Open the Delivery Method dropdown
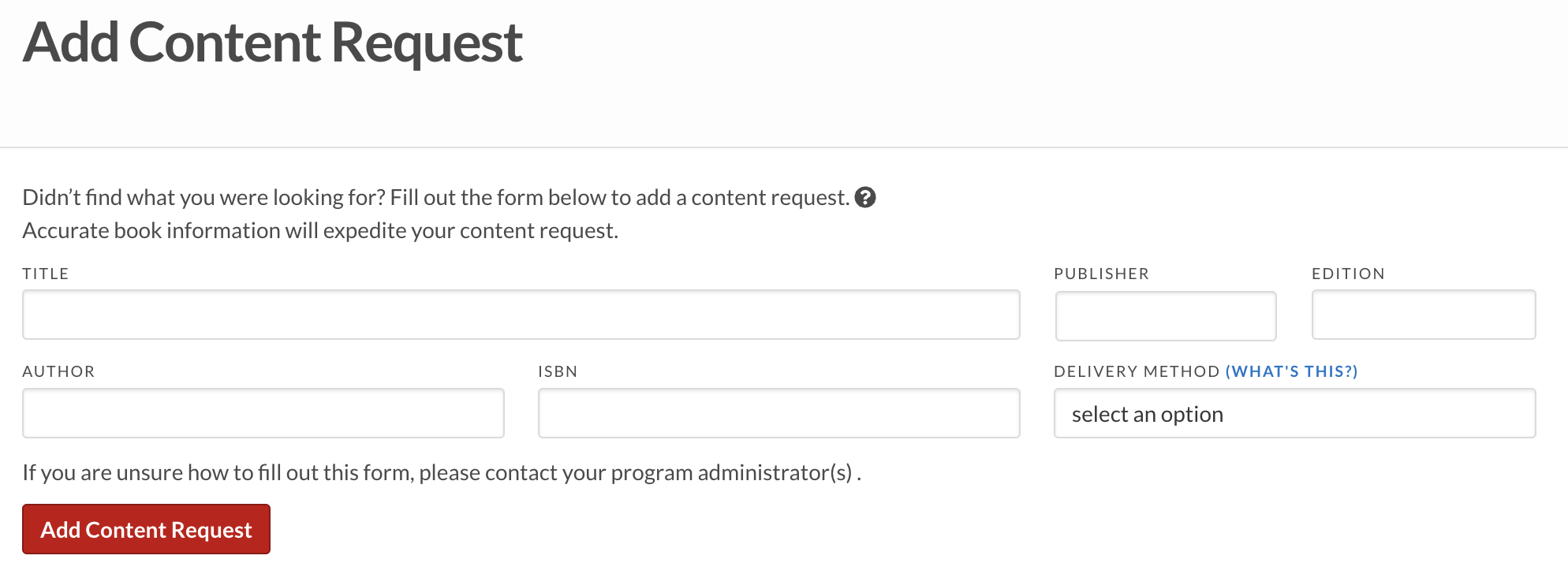Image resolution: width=1568 pixels, height=574 pixels. click(1295, 413)
